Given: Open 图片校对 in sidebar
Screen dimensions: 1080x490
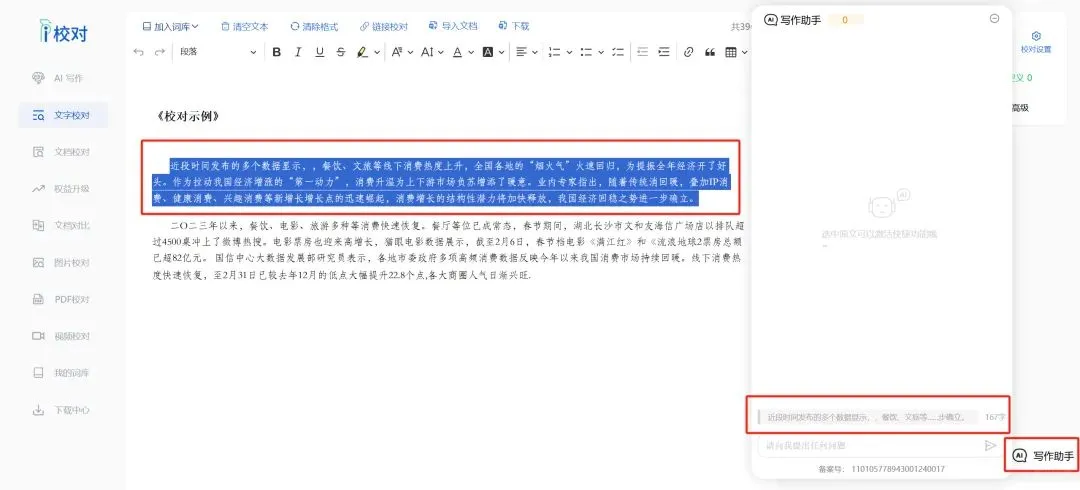Looking at the screenshot, I should click(x=62, y=263).
